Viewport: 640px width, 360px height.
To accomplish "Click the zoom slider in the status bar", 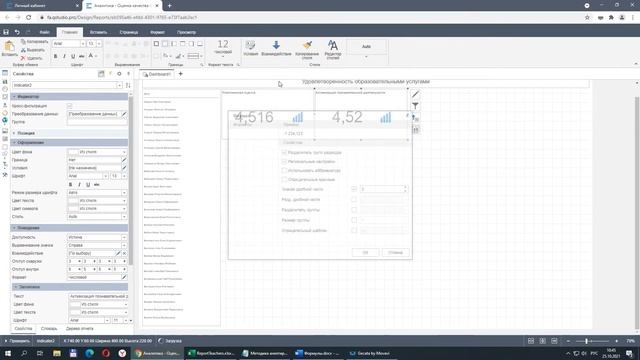I will tap(592, 341).
